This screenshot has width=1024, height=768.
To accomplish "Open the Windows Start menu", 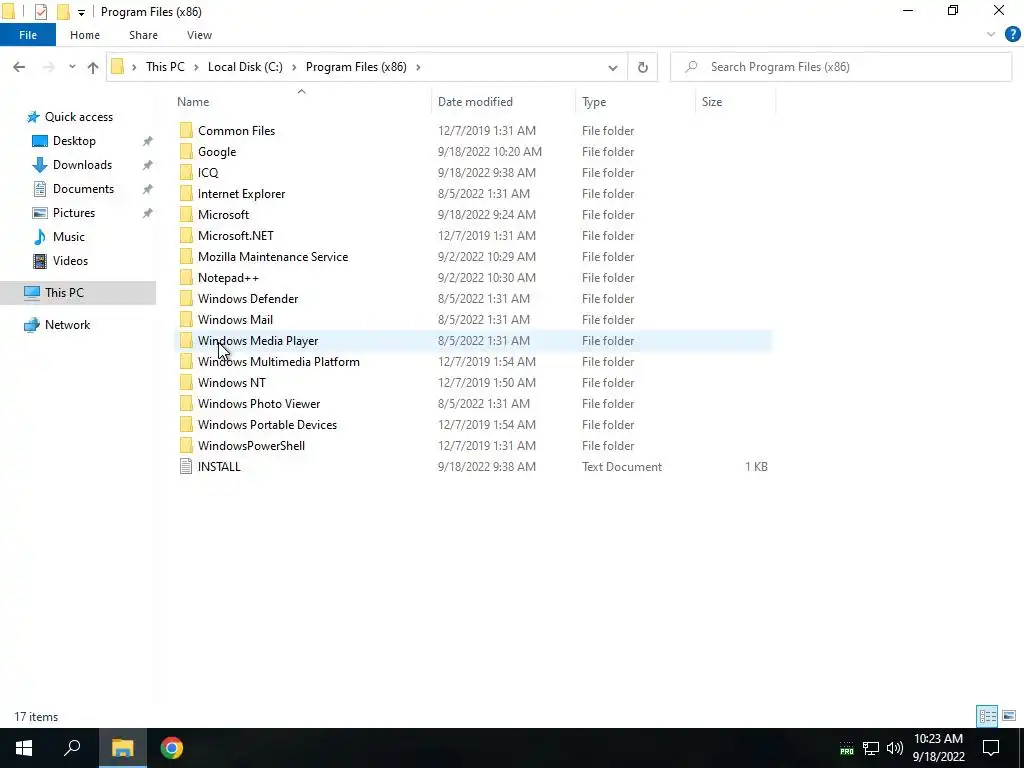I will pos(24,748).
